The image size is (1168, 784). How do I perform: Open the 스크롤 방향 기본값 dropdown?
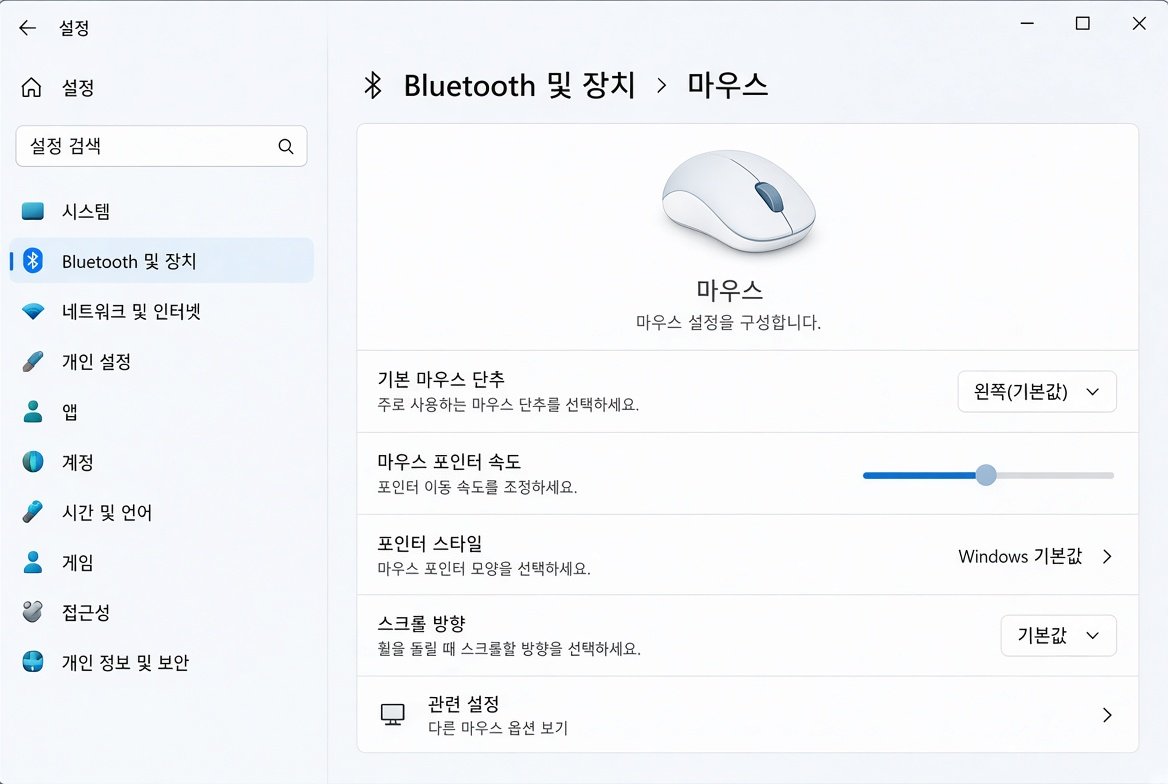[x=1058, y=636]
